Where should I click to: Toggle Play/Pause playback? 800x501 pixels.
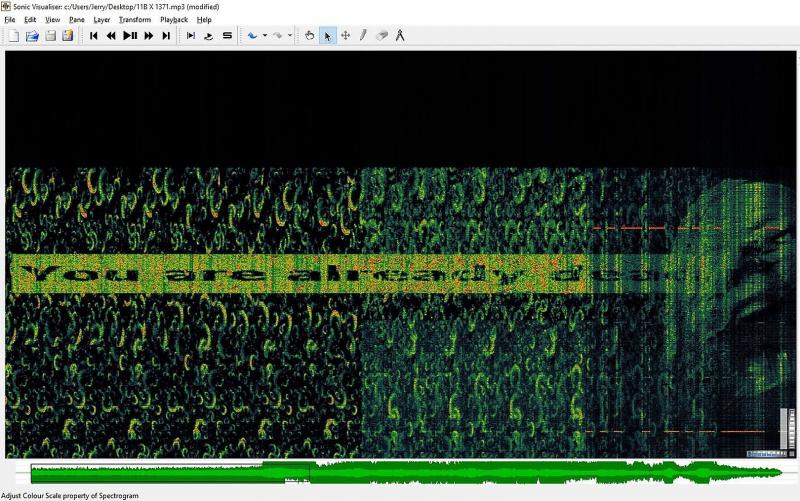pos(130,36)
